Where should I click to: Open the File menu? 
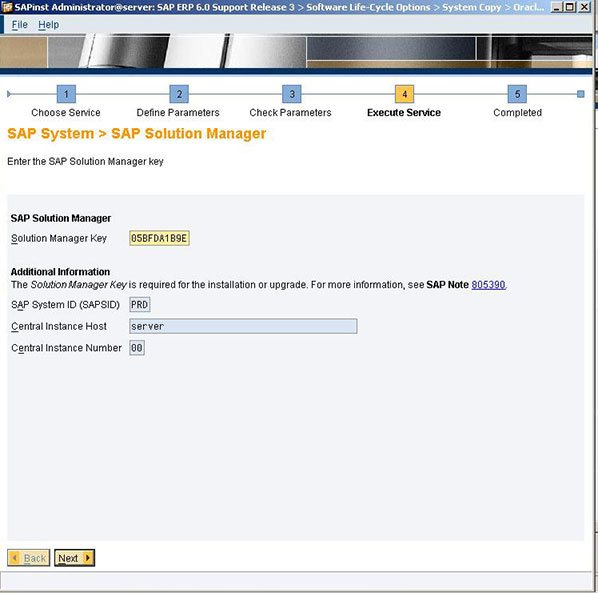(x=19, y=25)
